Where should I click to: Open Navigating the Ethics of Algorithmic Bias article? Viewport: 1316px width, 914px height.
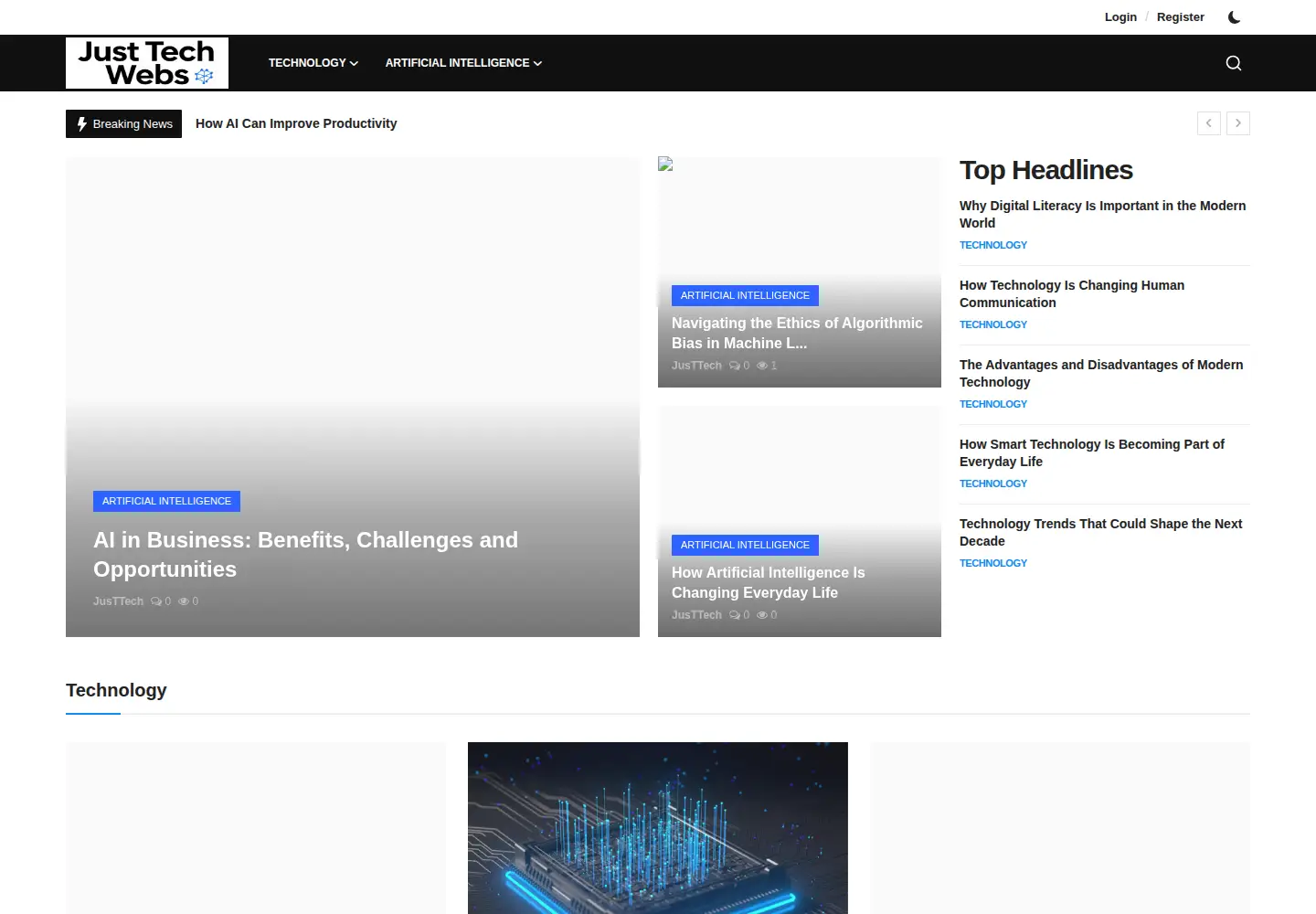797,334
